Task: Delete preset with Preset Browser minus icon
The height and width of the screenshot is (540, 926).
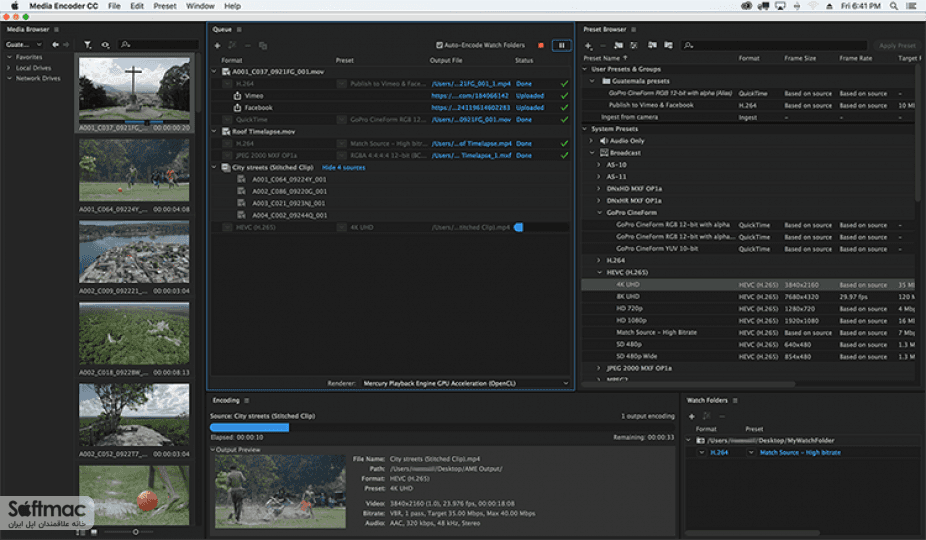Action: pos(603,45)
